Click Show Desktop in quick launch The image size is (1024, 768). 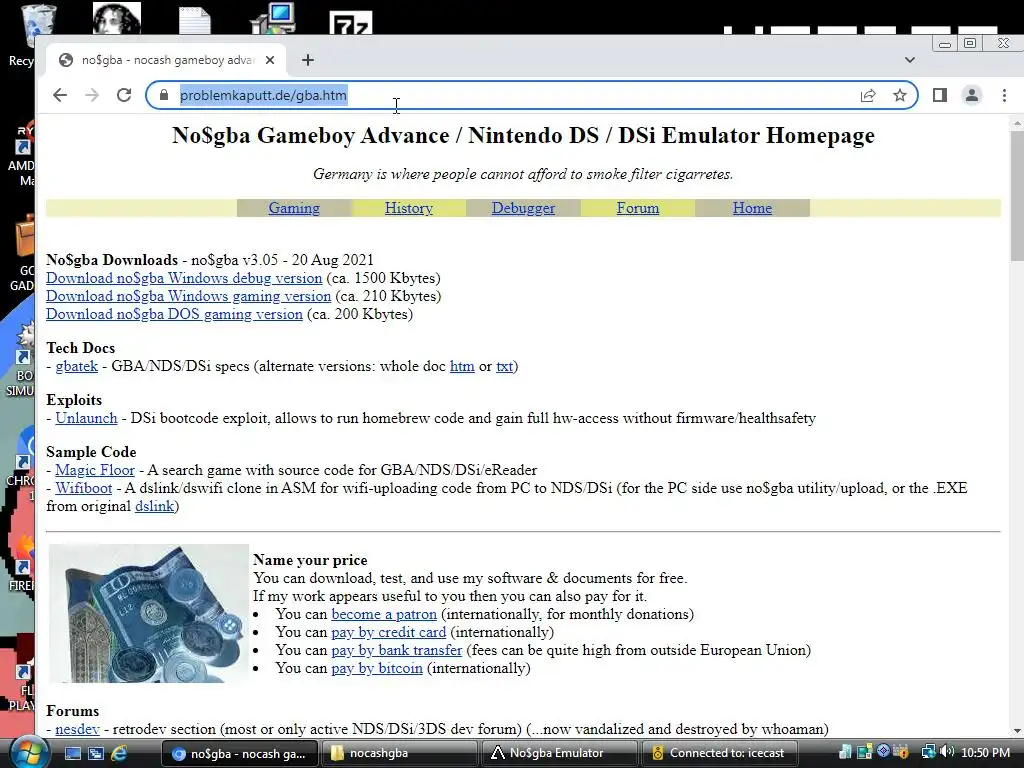pyautogui.click(x=73, y=753)
